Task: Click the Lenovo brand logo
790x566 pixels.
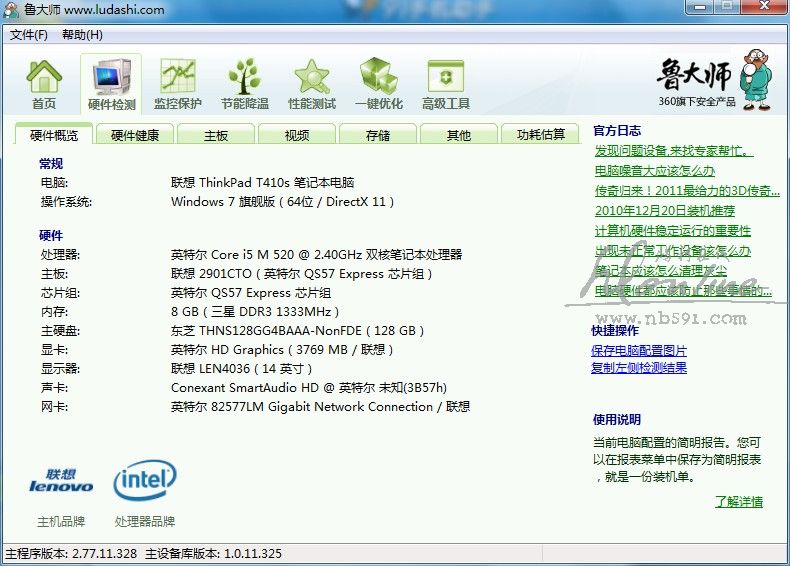Action: [61, 480]
